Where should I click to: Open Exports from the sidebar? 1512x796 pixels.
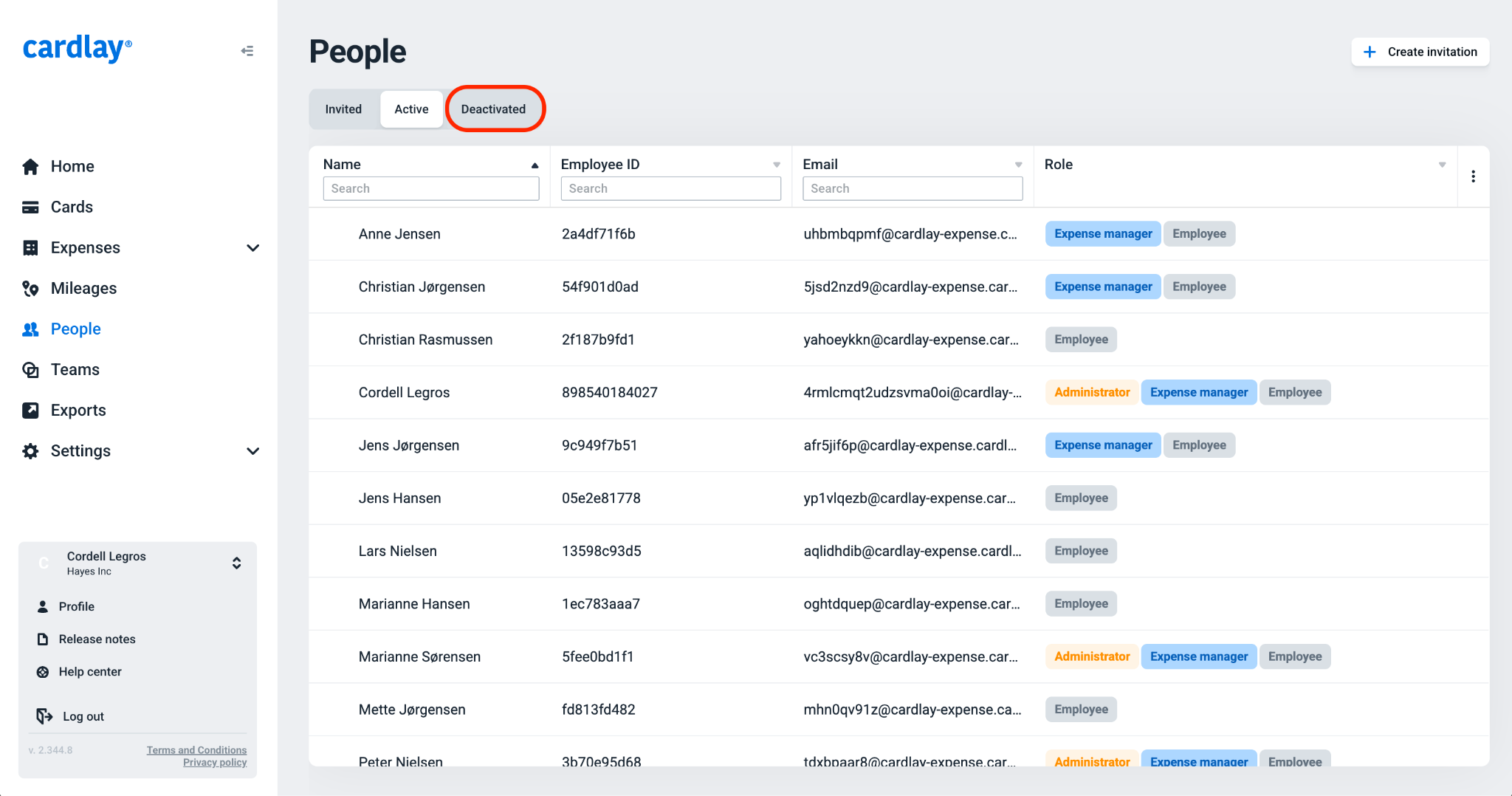coord(78,410)
